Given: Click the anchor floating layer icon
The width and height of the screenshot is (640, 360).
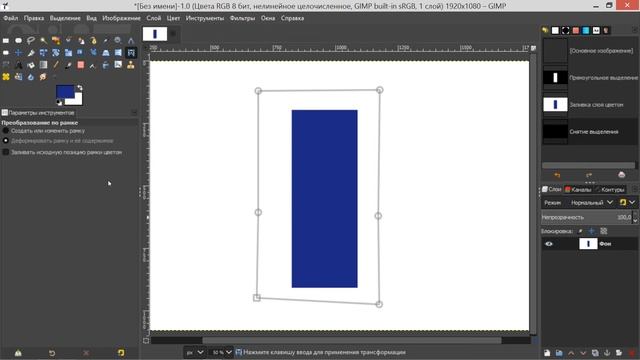Looking at the screenshot, I should (x=607, y=353).
